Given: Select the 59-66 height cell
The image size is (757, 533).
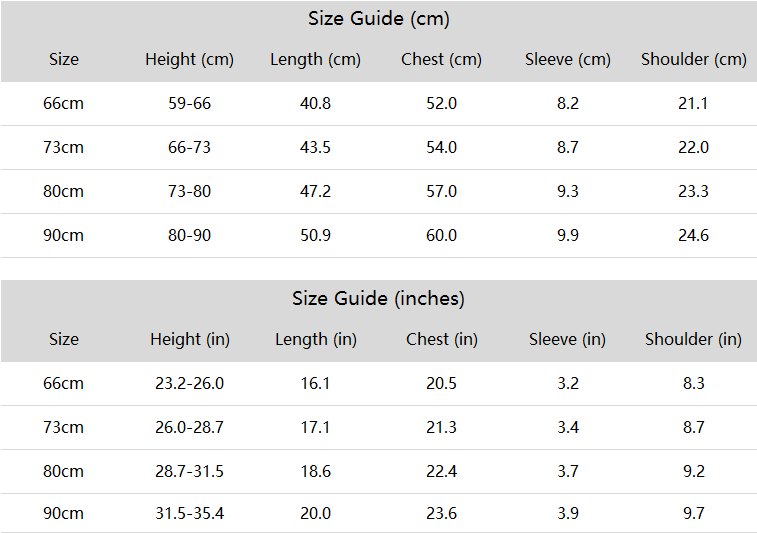Looking at the screenshot, I should (189, 103).
